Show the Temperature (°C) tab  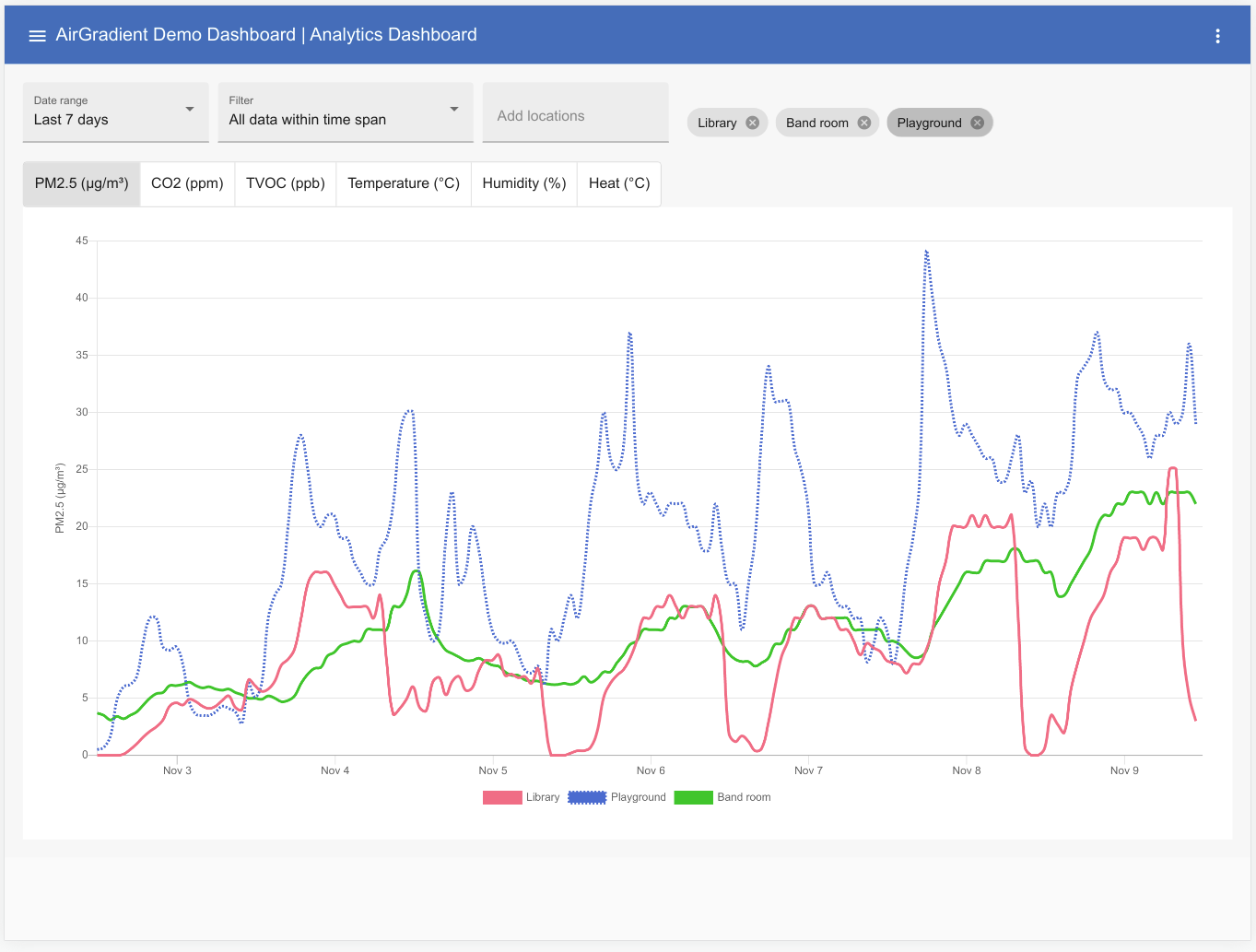(404, 183)
